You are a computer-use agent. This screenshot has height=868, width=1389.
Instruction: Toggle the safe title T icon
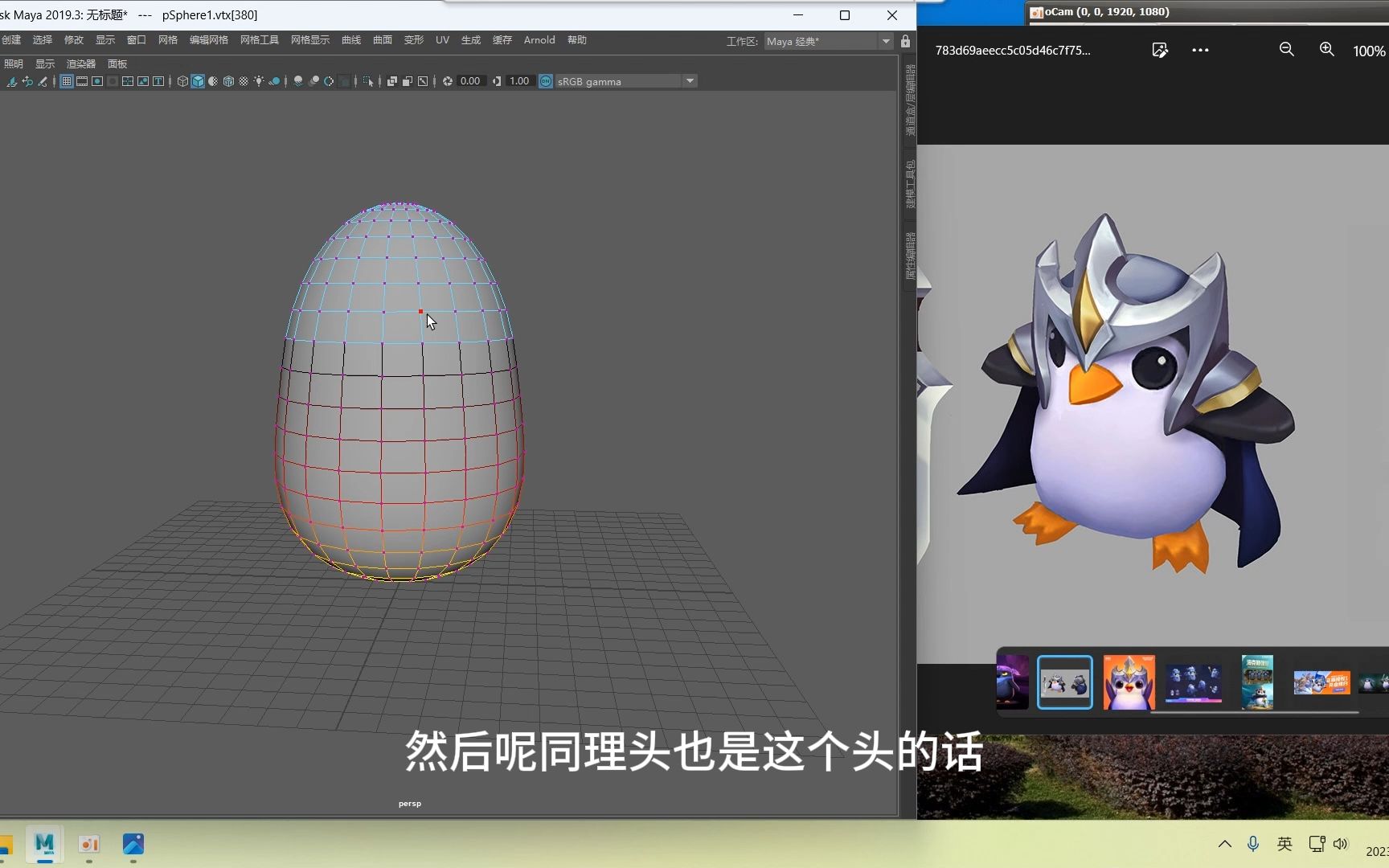coord(158,81)
